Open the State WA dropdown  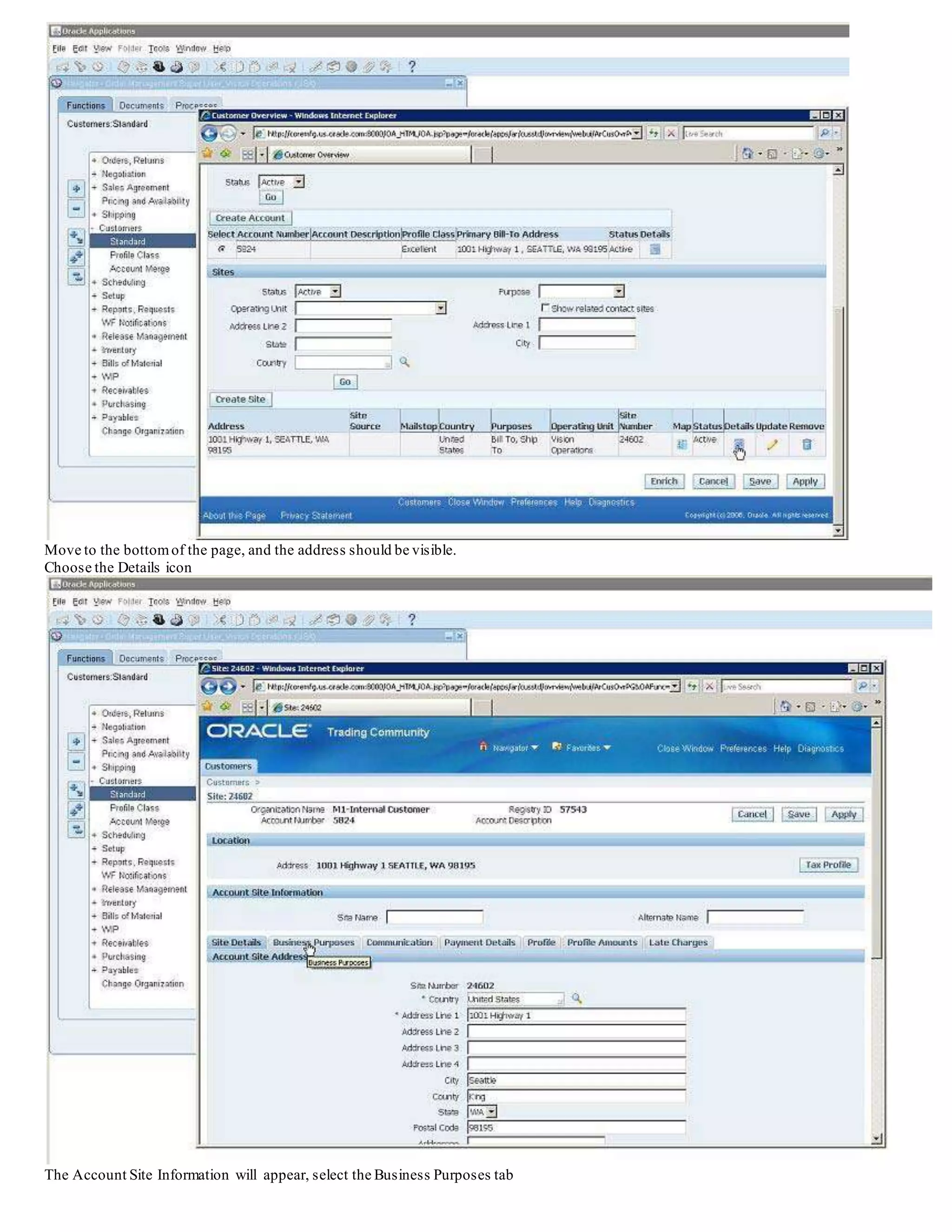(x=492, y=1112)
